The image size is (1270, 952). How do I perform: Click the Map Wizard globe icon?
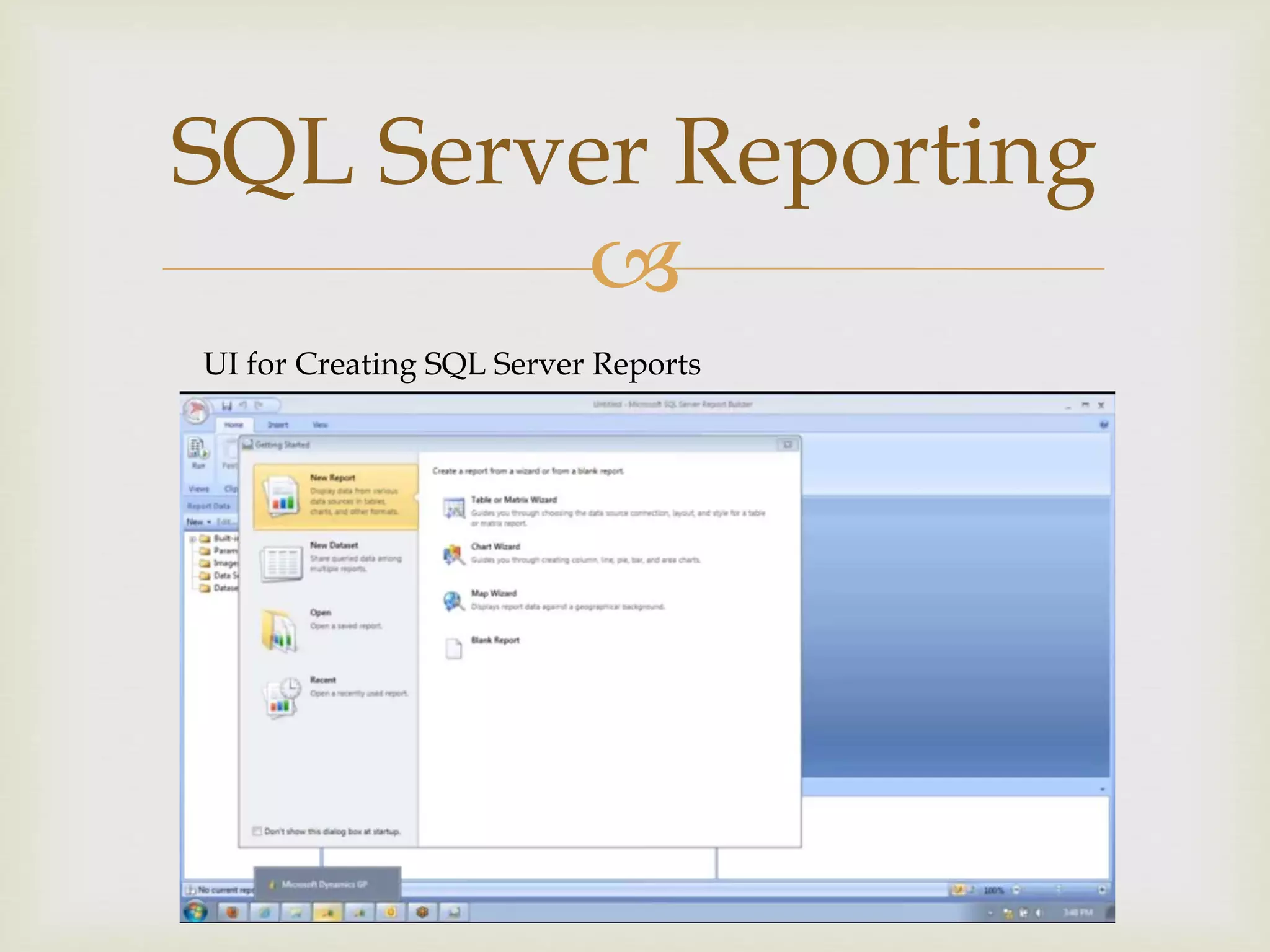pyautogui.click(x=454, y=601)
